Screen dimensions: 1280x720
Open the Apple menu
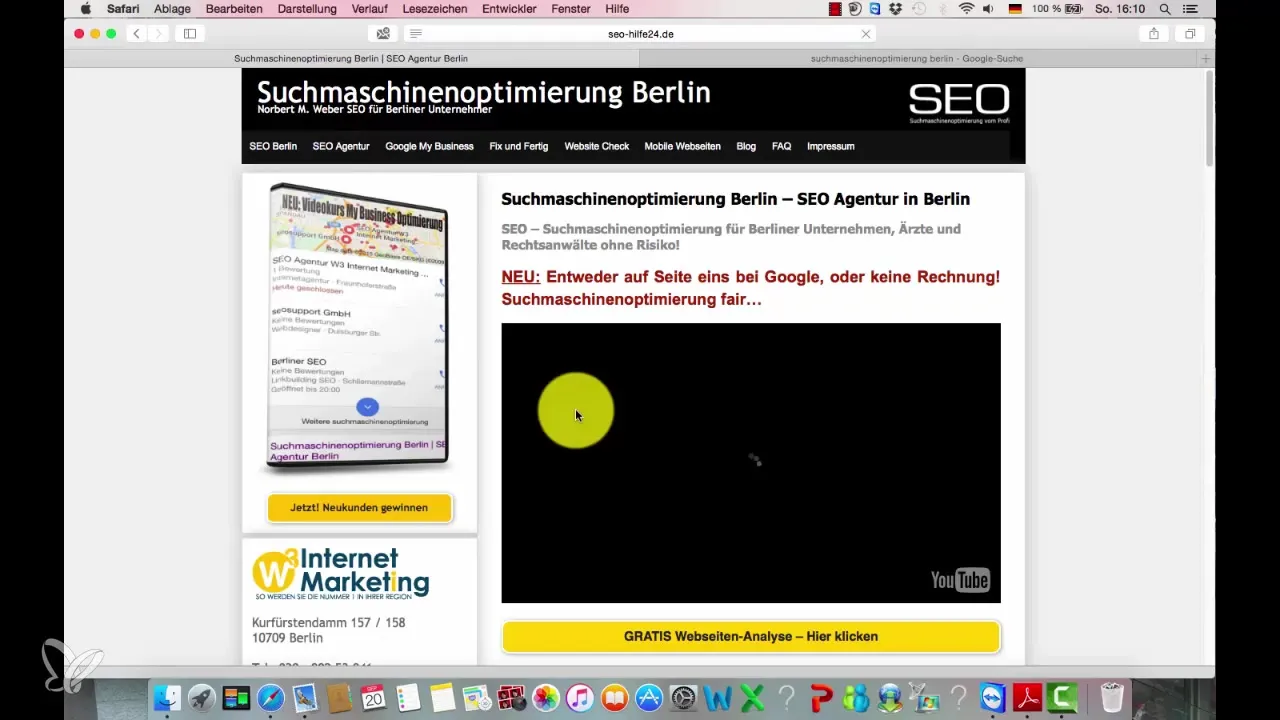[85, 9]
